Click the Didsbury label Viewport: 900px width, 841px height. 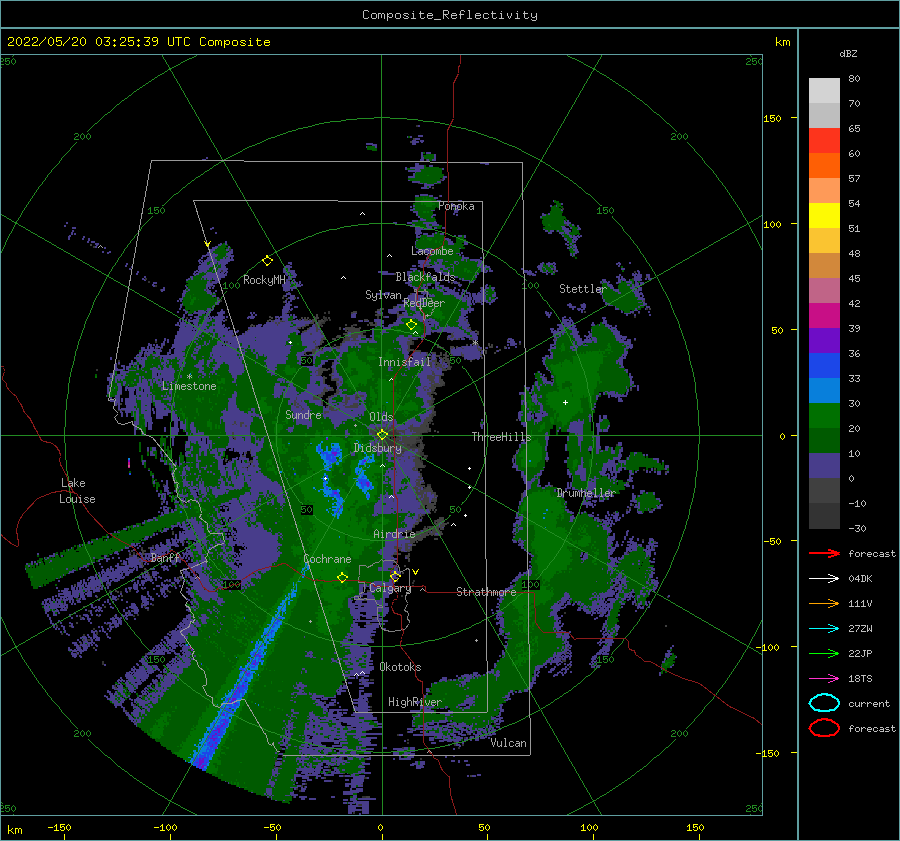click(x=378, y=448)
